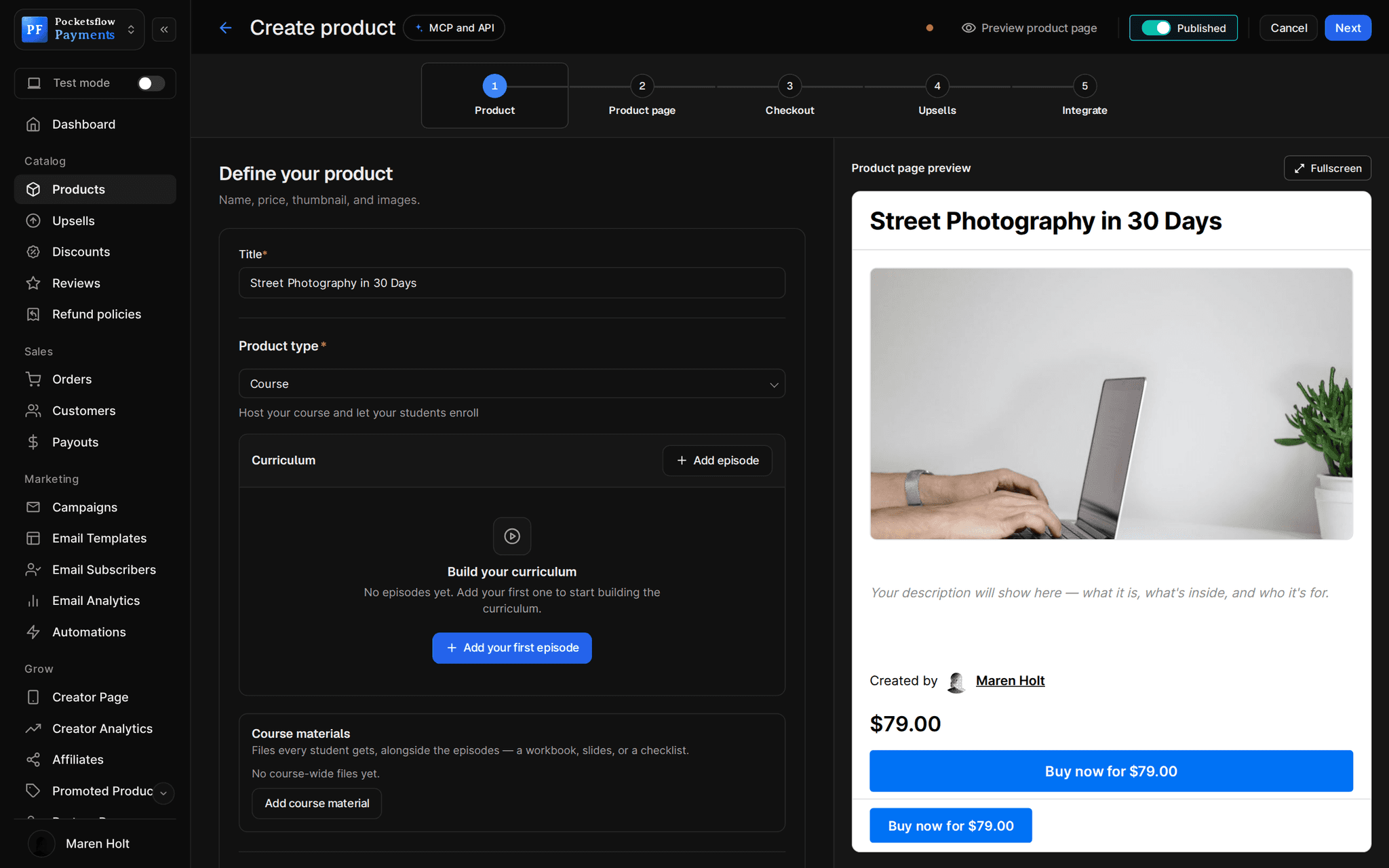The width and height of the screenshot is (1389, 868).
Task: Open the Pocketsflow Payments workspace switcher
Action: point(79,29)
